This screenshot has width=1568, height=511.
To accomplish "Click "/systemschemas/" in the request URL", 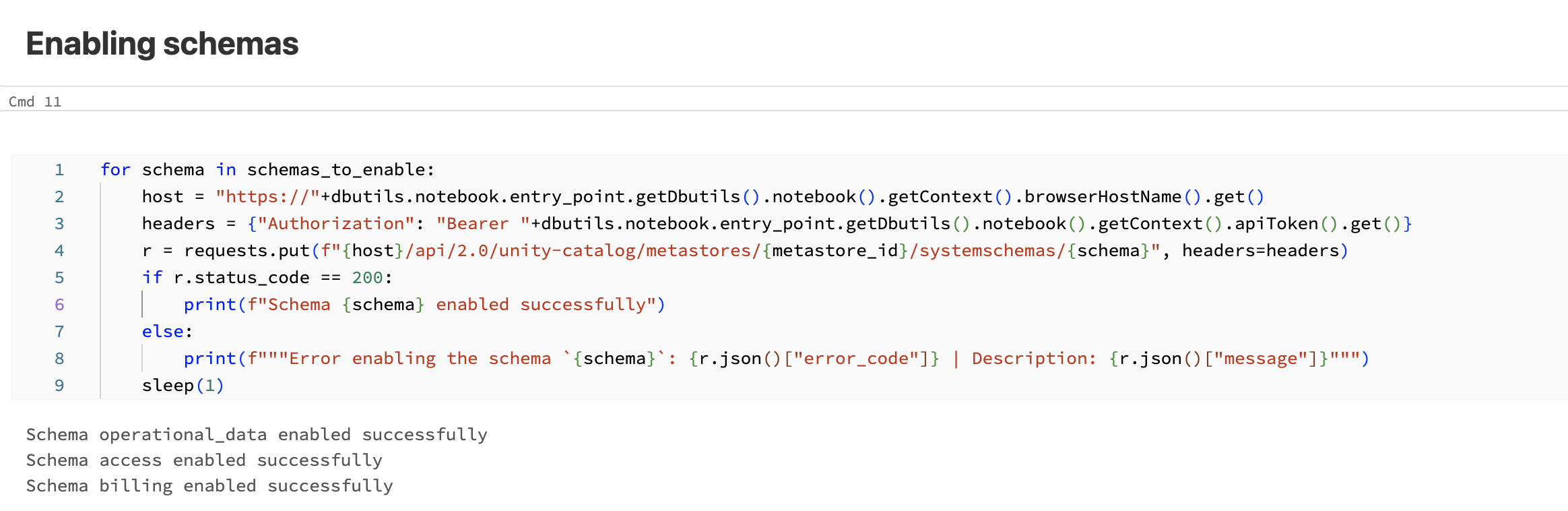I will pyautogui.click(x=988, y=251).
